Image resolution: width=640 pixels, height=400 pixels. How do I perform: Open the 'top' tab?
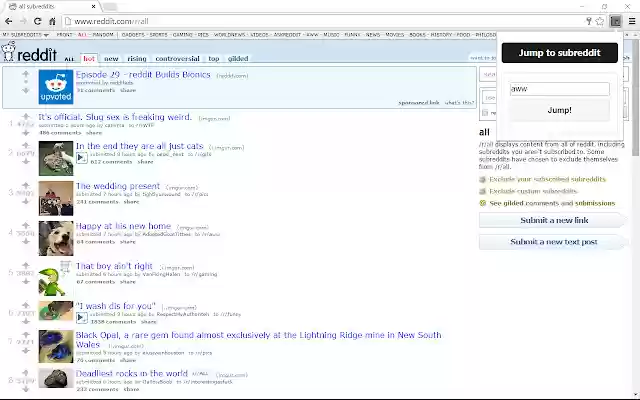213,59
